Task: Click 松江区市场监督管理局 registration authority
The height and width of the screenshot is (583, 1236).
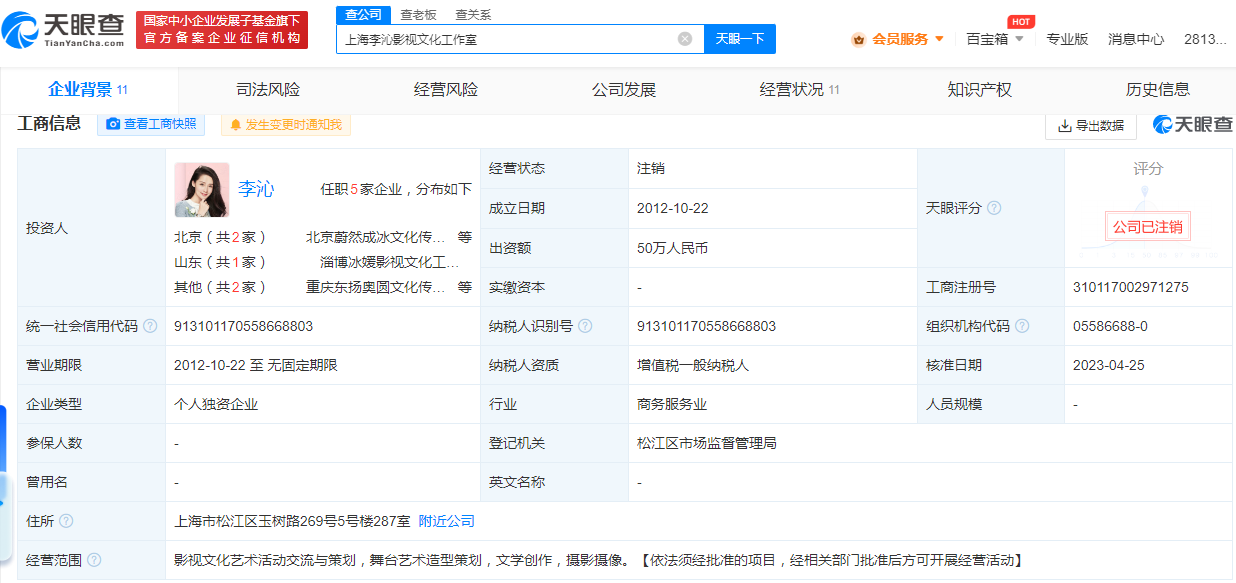Action: click(x=707, y=443)
